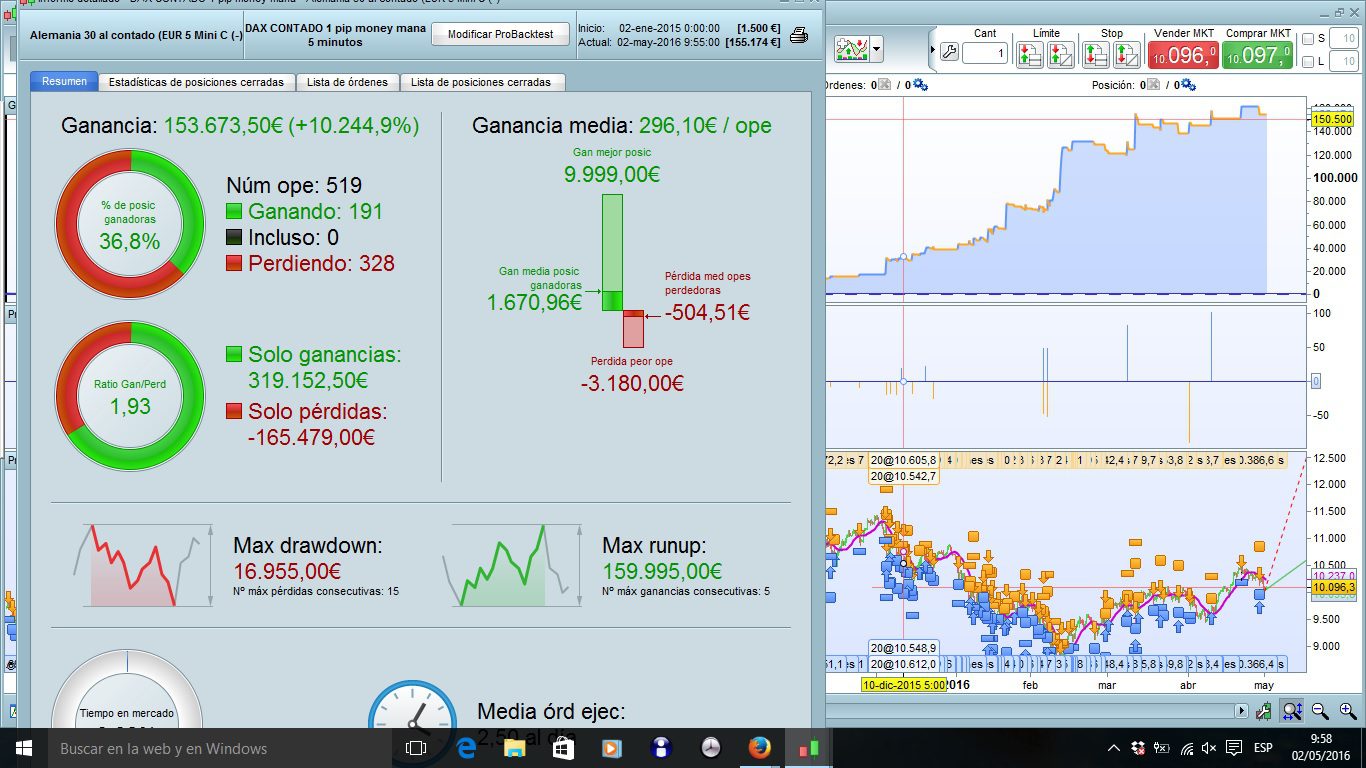Click the yellow 10-dic-2015 5:00 date marker

click(x=904, y=685)
